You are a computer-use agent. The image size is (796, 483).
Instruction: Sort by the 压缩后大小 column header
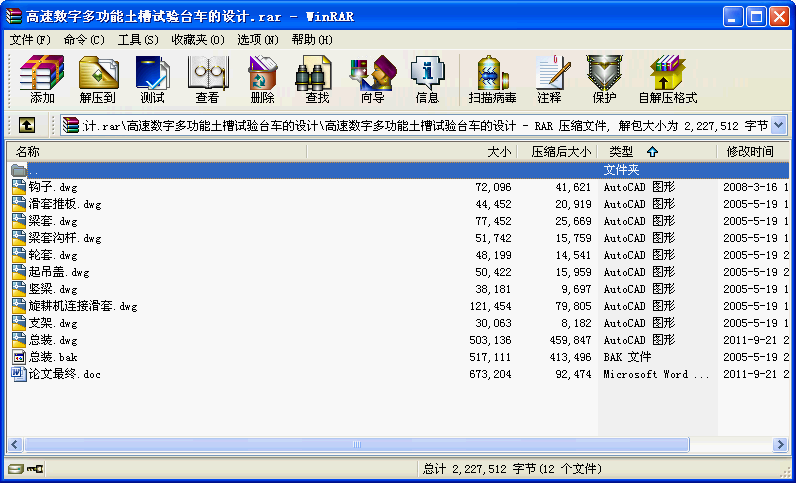557,151
